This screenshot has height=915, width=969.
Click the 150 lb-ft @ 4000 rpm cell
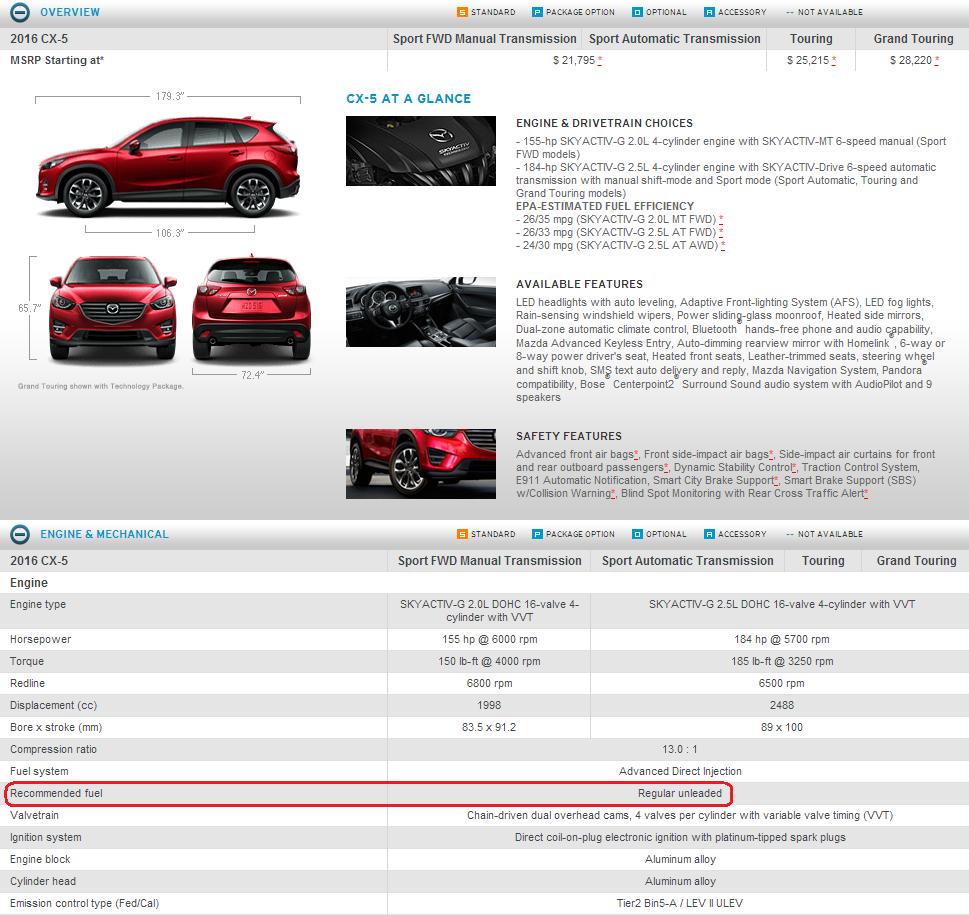[x=489, y=661]
